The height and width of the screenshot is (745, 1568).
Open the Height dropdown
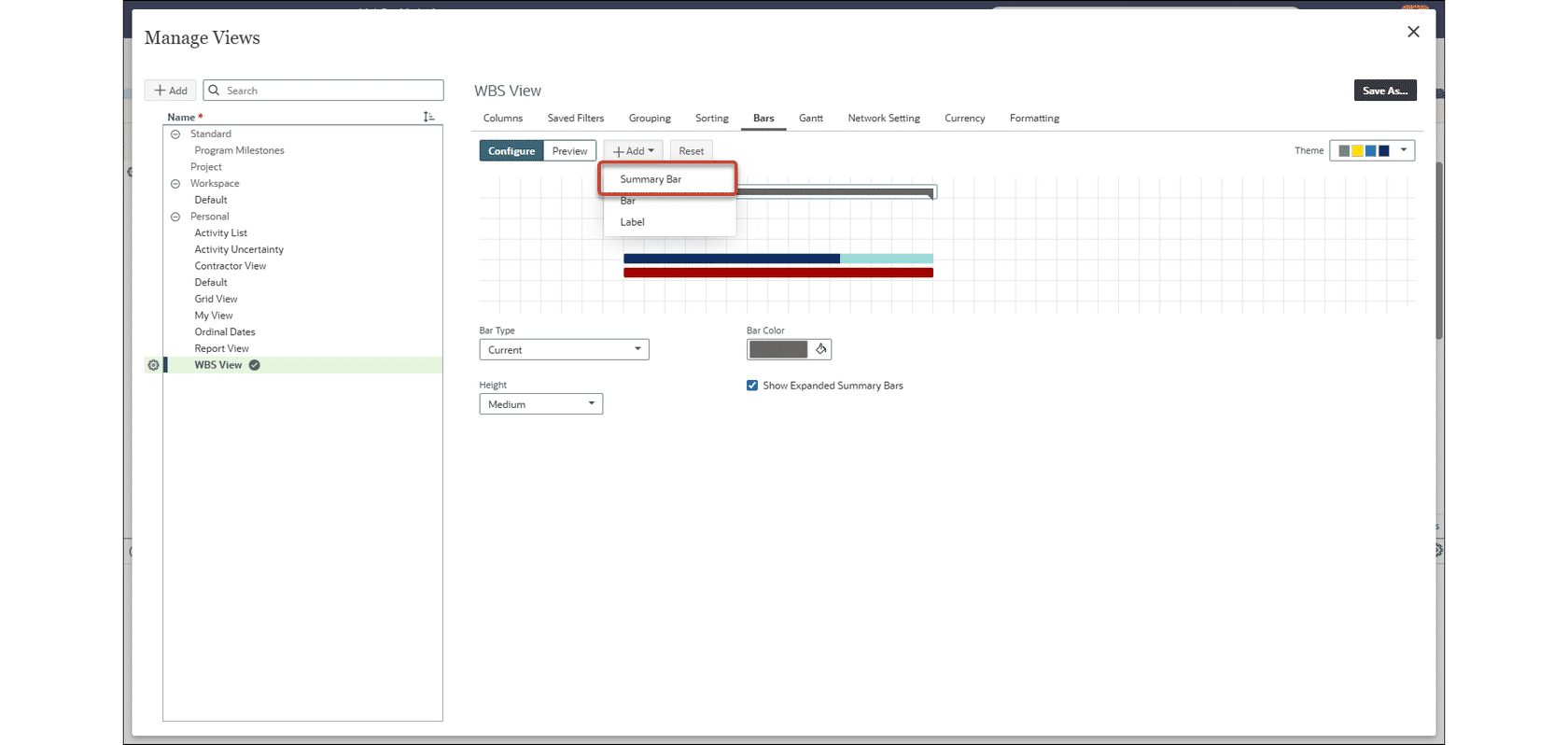540,404
